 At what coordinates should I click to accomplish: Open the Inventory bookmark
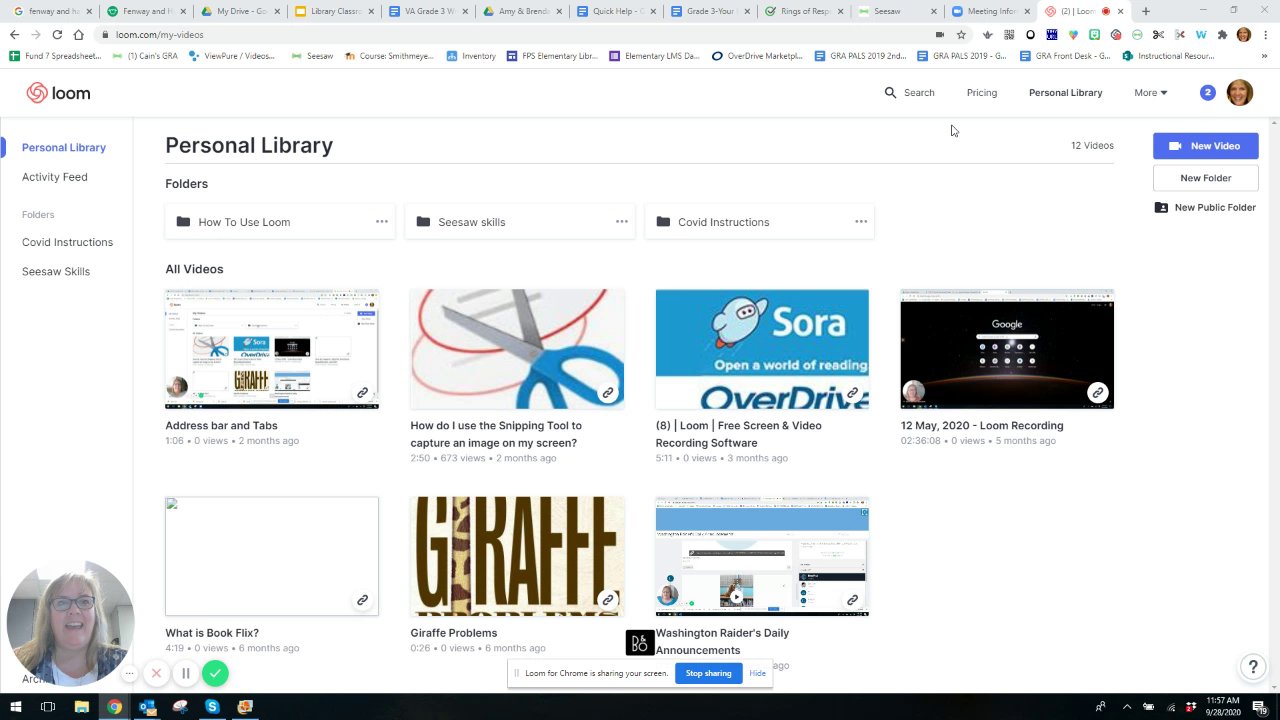click(x=471, y=56)
